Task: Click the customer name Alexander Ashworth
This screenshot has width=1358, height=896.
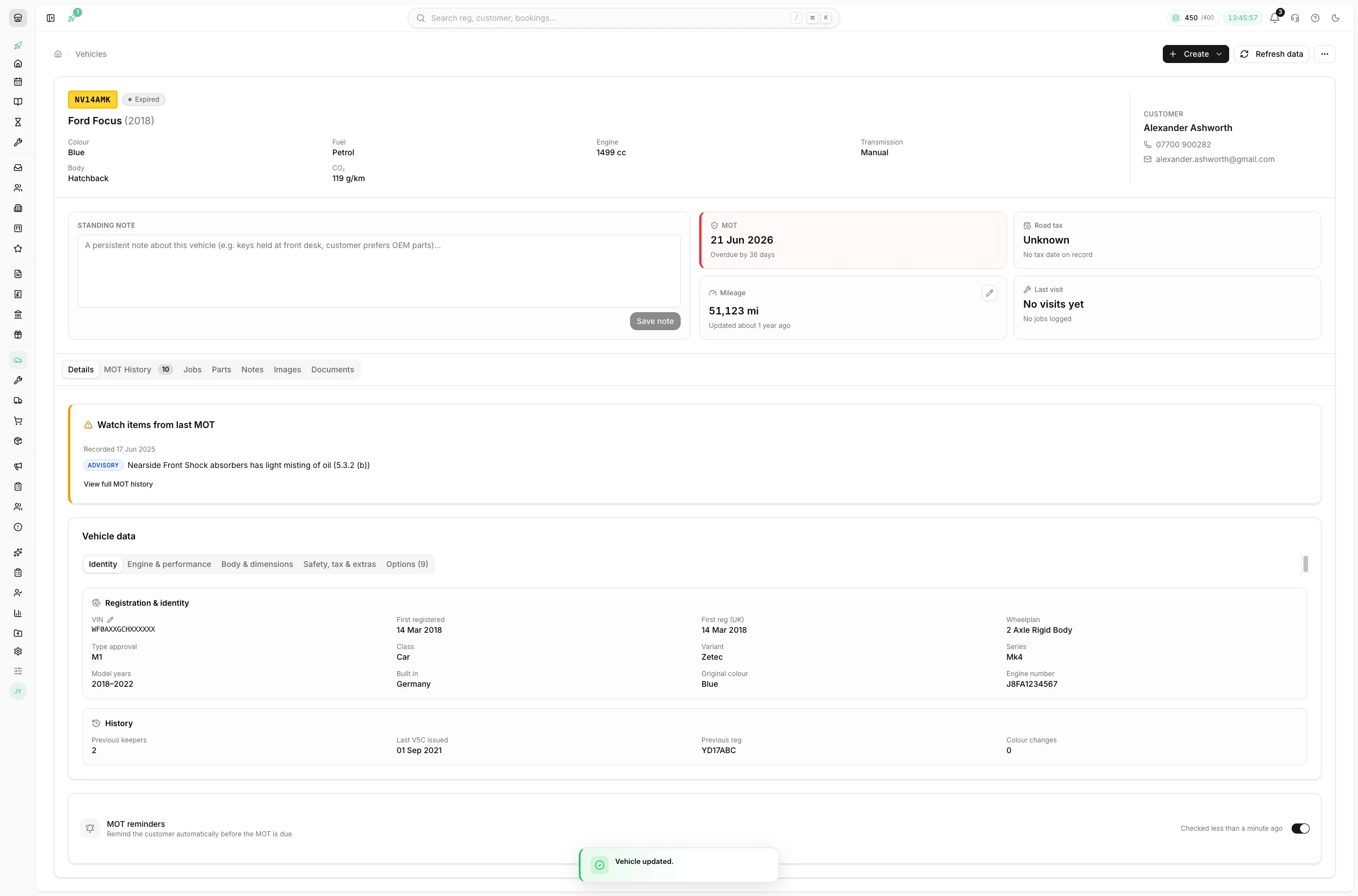Action: point(1188,128)
